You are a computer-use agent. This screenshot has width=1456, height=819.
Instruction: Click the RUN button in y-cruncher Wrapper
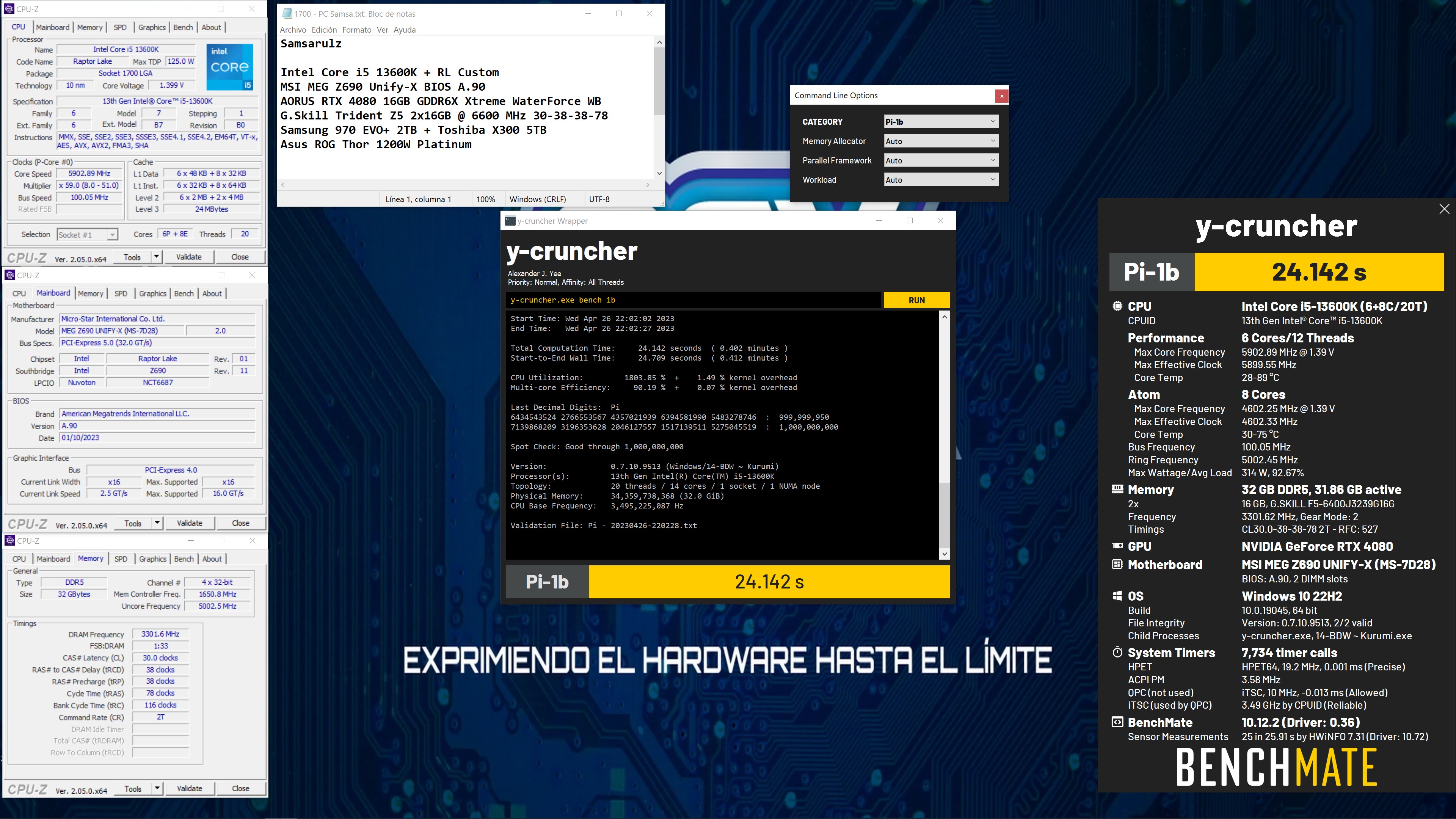916,300
